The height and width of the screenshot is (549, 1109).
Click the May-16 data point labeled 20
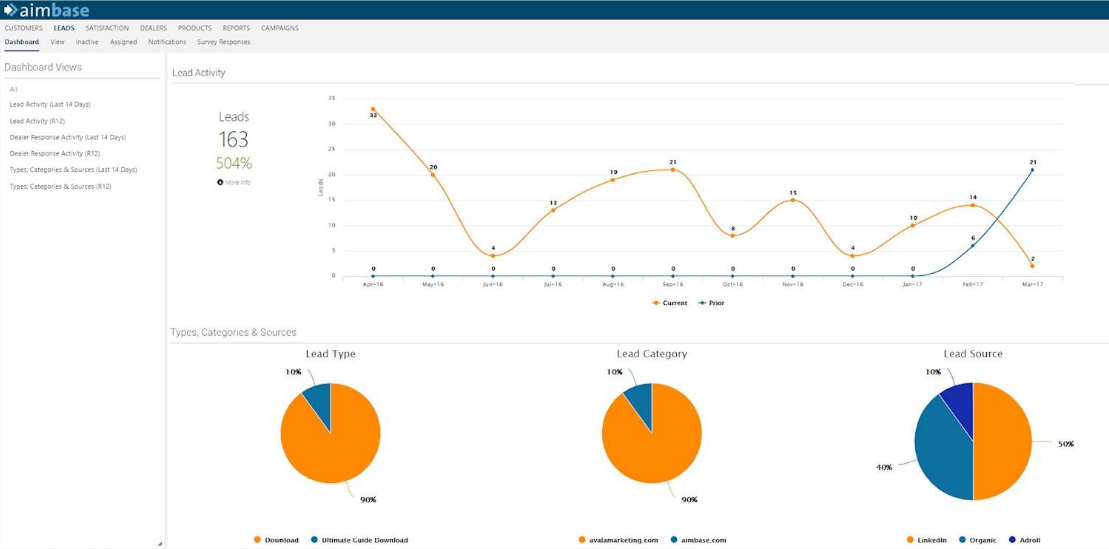click(x=433, y=174)
